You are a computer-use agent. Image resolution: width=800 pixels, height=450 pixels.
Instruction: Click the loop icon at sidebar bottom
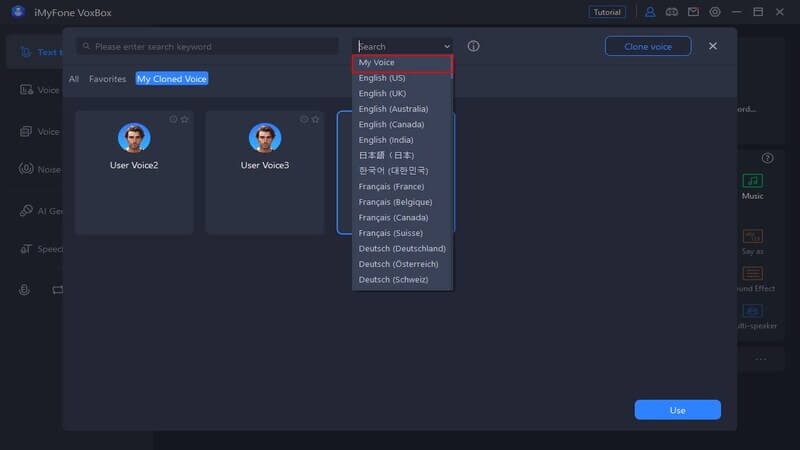[x=58, y=290]
